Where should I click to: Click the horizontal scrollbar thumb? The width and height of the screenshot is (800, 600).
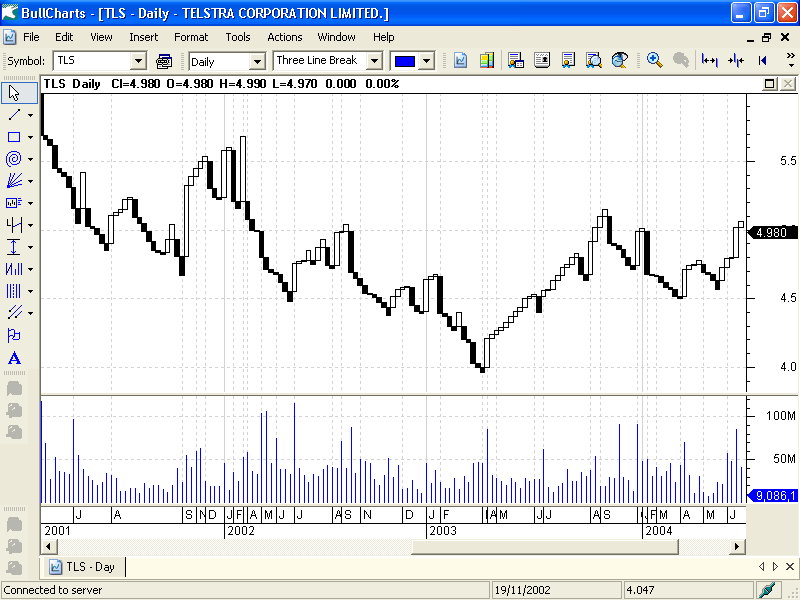point(545,547)
